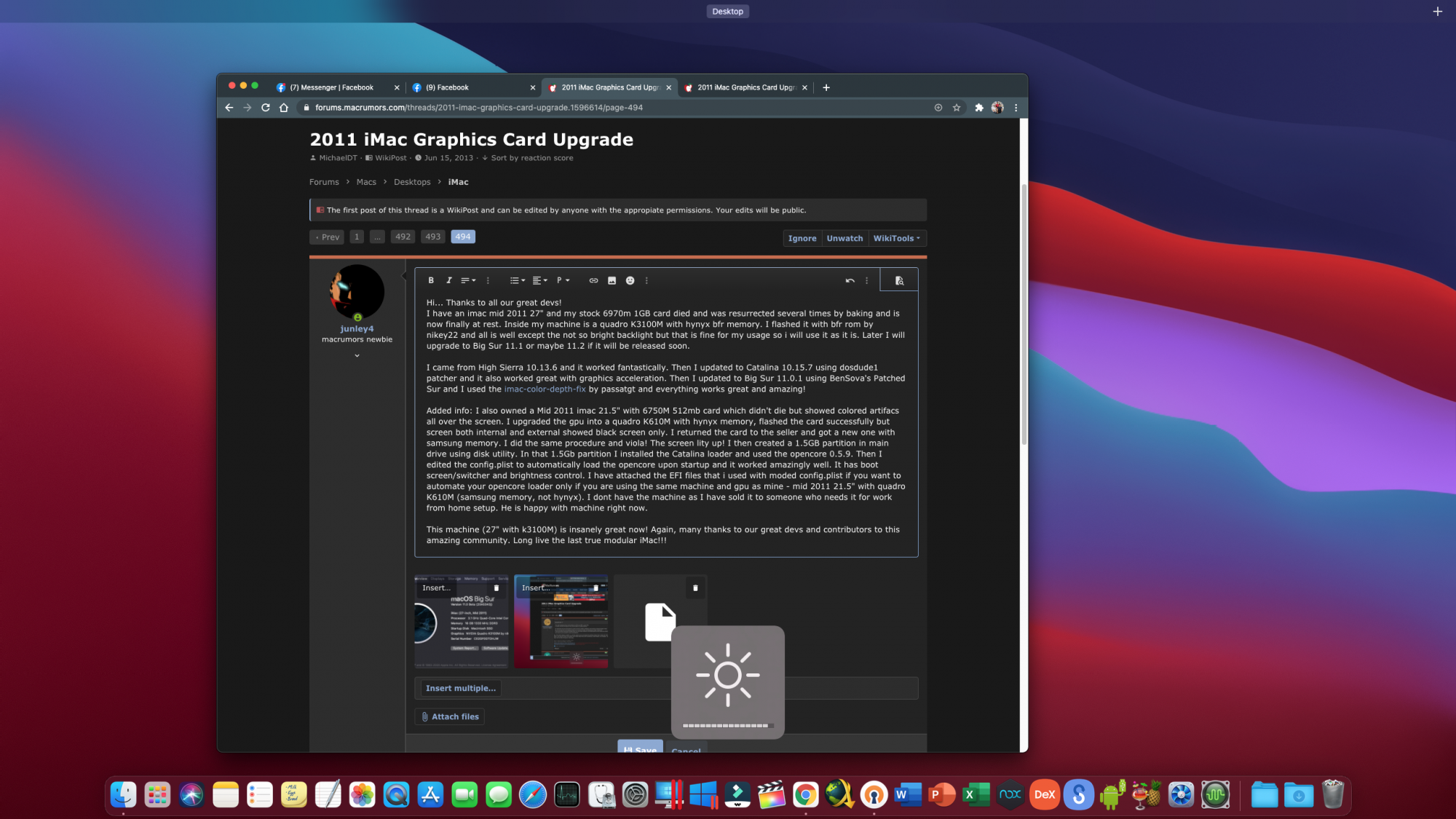Toggle bold formatting in editor

(x=431, y=280)
